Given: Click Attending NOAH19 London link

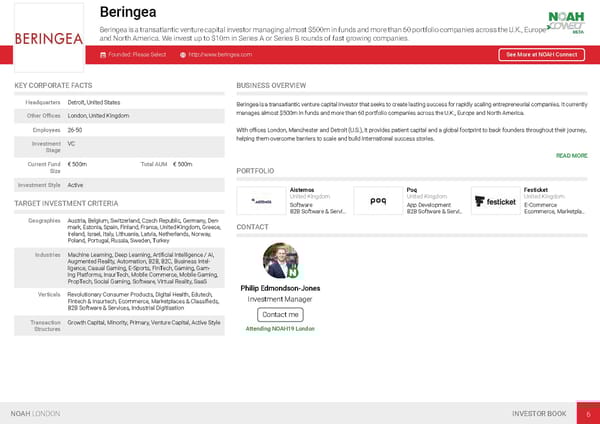Looking at the screenshot, I should pyautogui.click(x=280, y=329).
